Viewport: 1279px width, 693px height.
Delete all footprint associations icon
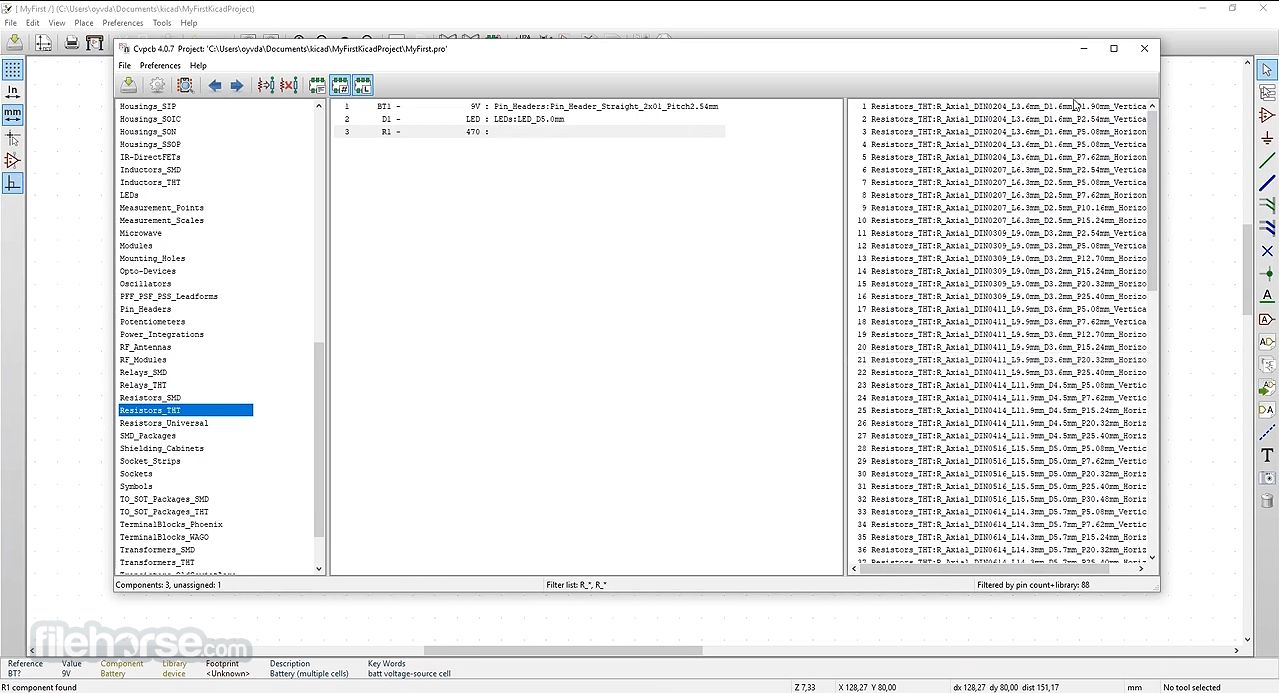coord(289,85)
